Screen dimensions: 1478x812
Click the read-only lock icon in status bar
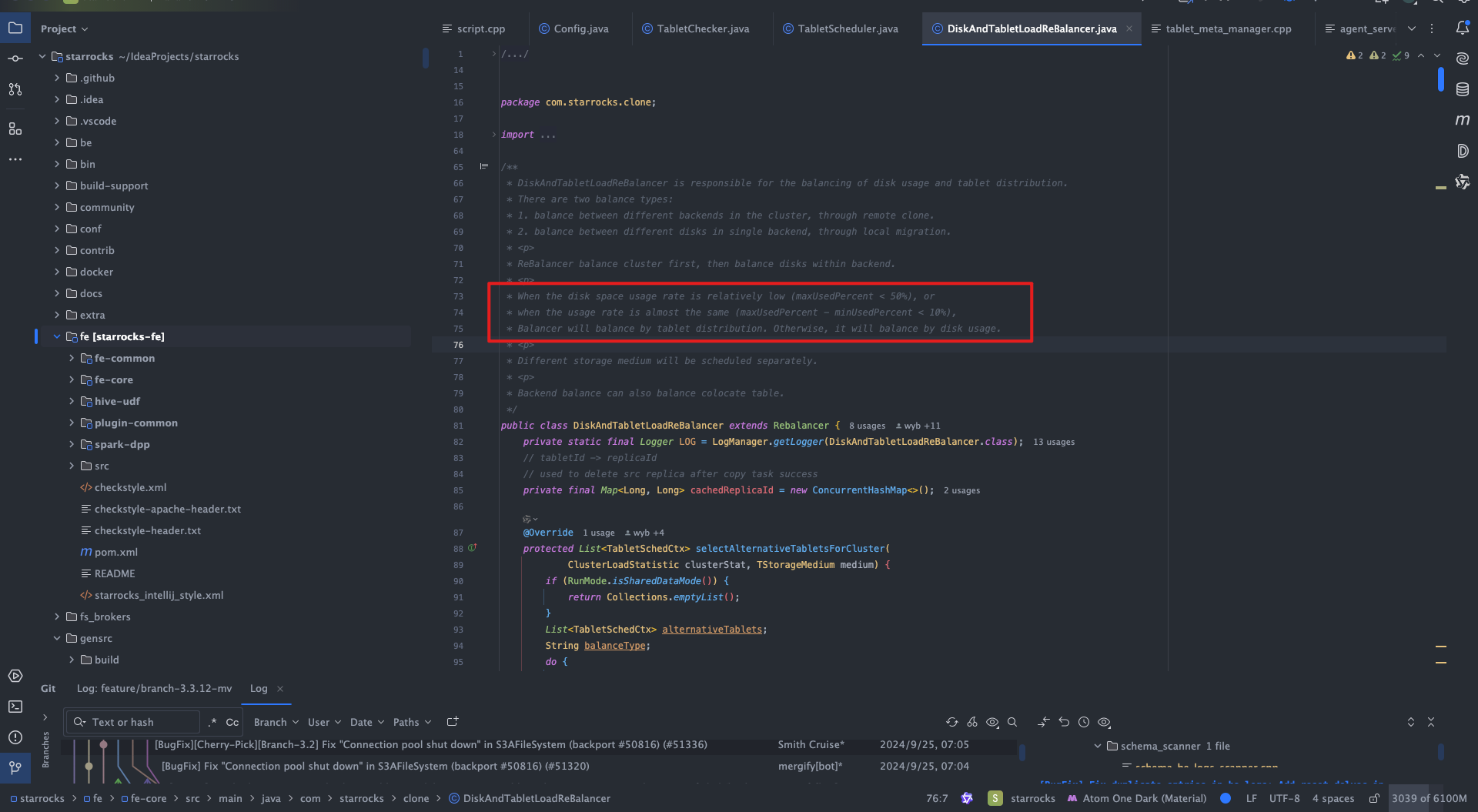tap(1373, 798)
